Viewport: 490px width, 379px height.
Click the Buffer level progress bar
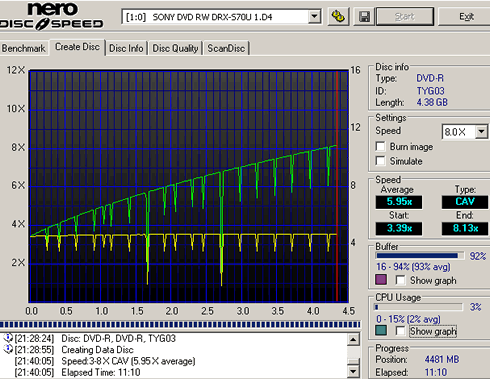420,256
